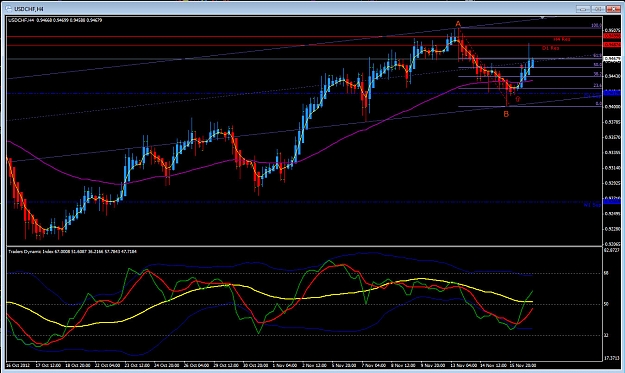
Task: Click the USDCHF,H4 chart window icon
Action: 8,8
